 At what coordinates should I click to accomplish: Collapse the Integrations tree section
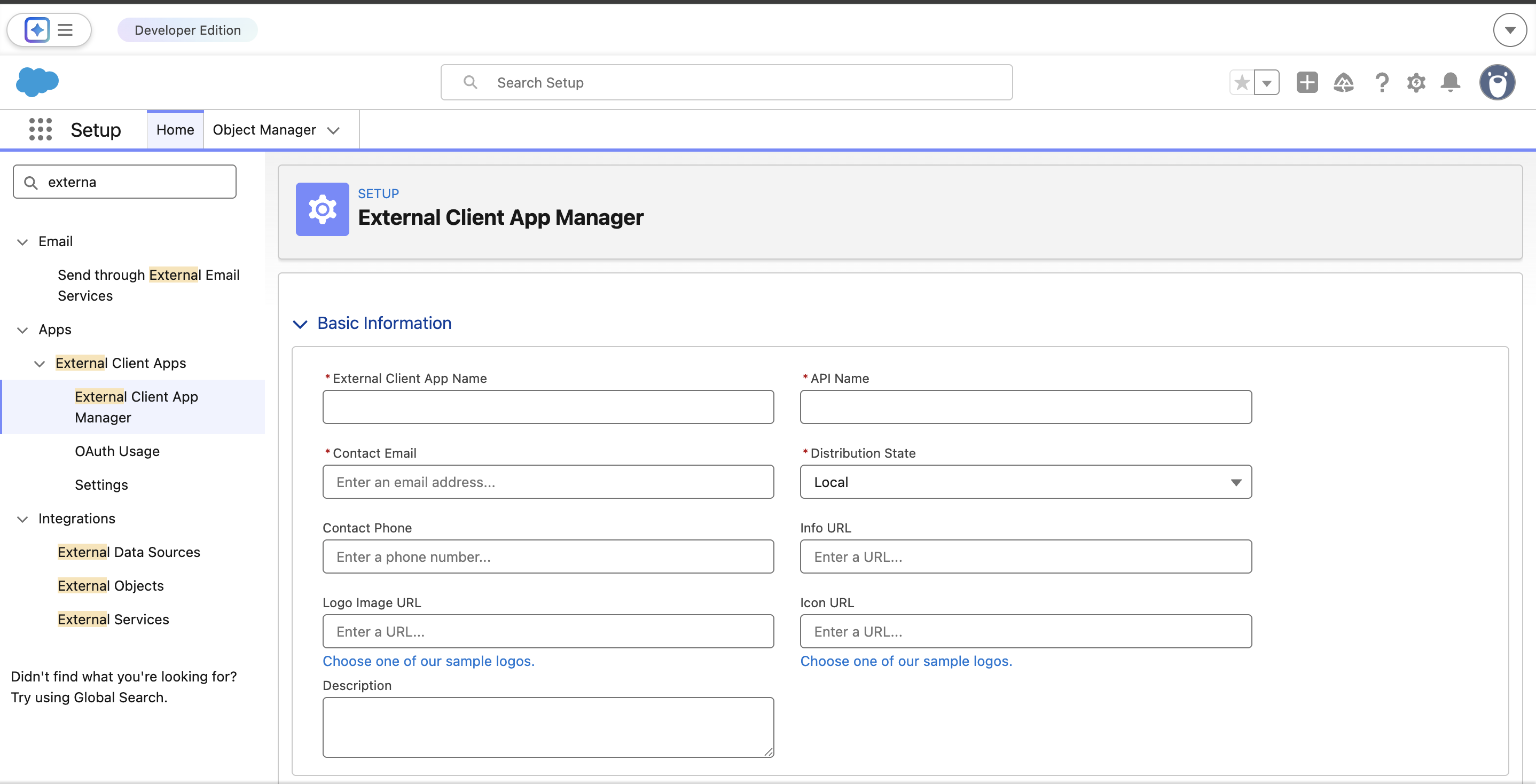point(22,519)
